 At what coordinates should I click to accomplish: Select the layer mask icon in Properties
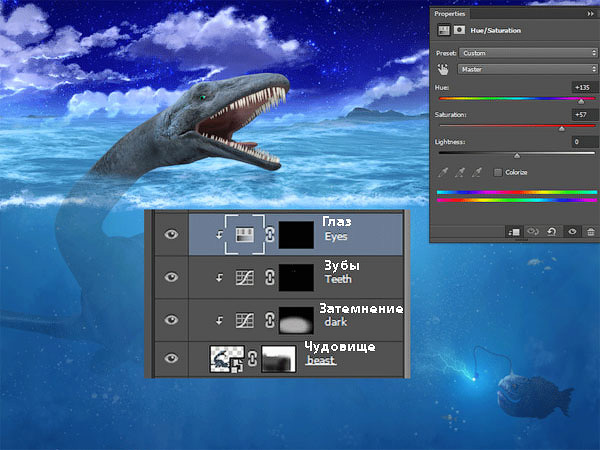pos(459,30)
